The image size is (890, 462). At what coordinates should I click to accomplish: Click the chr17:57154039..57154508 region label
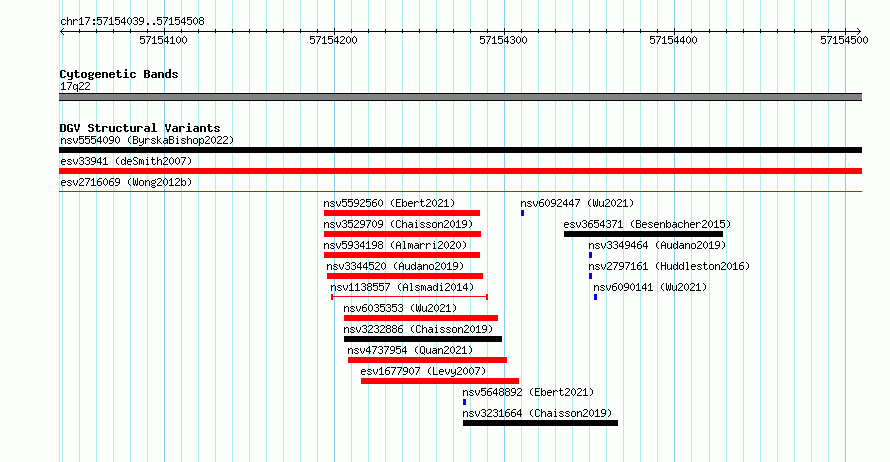click(x=132, y=22)
